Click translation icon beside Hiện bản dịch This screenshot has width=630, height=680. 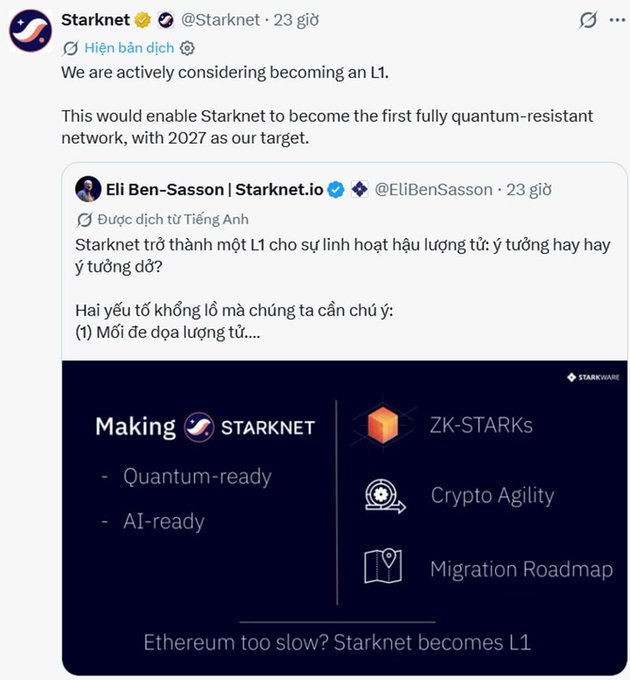pyautogui.click(x=71, y=48)
